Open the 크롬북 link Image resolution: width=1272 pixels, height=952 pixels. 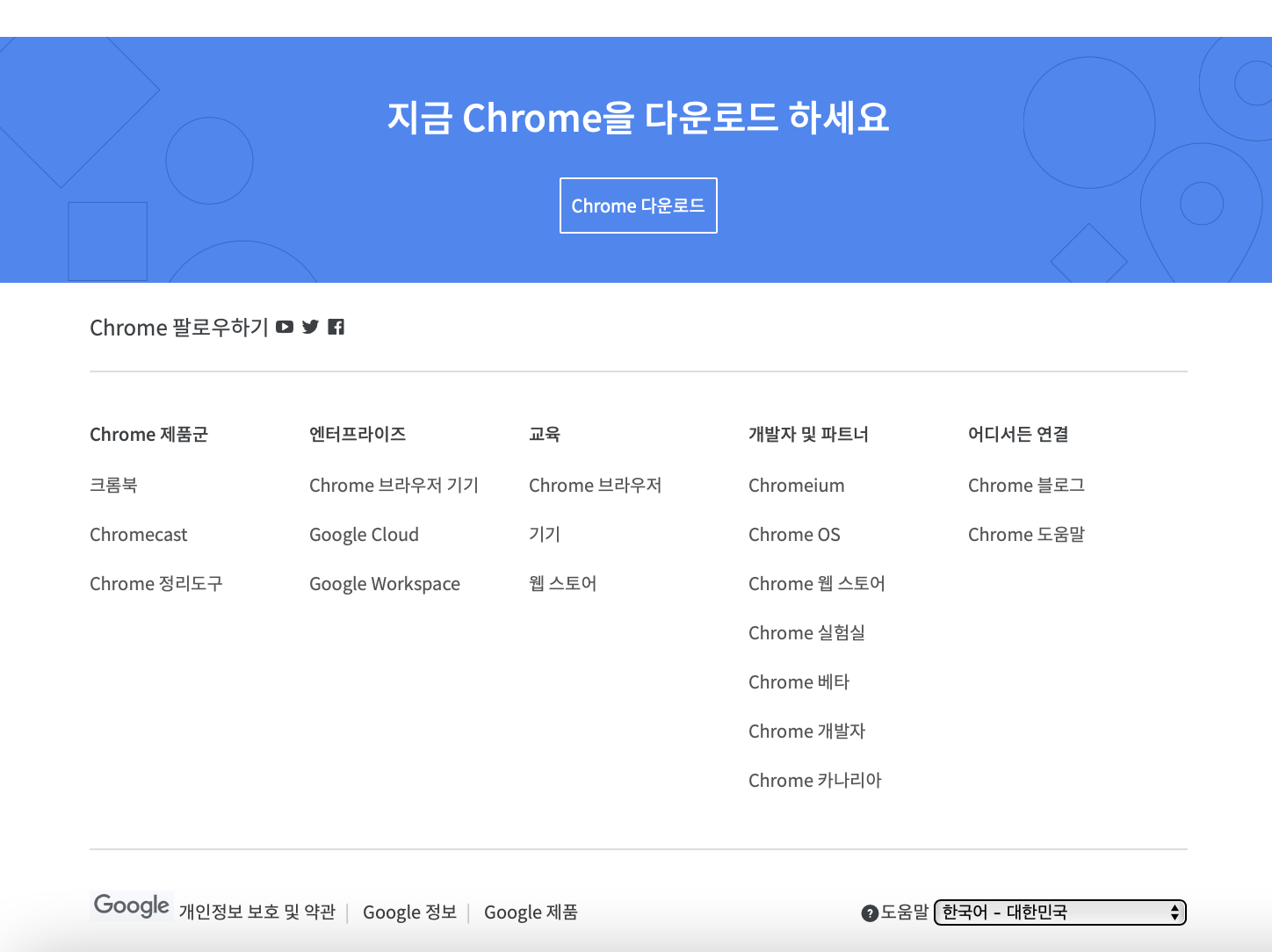(113, 485)
